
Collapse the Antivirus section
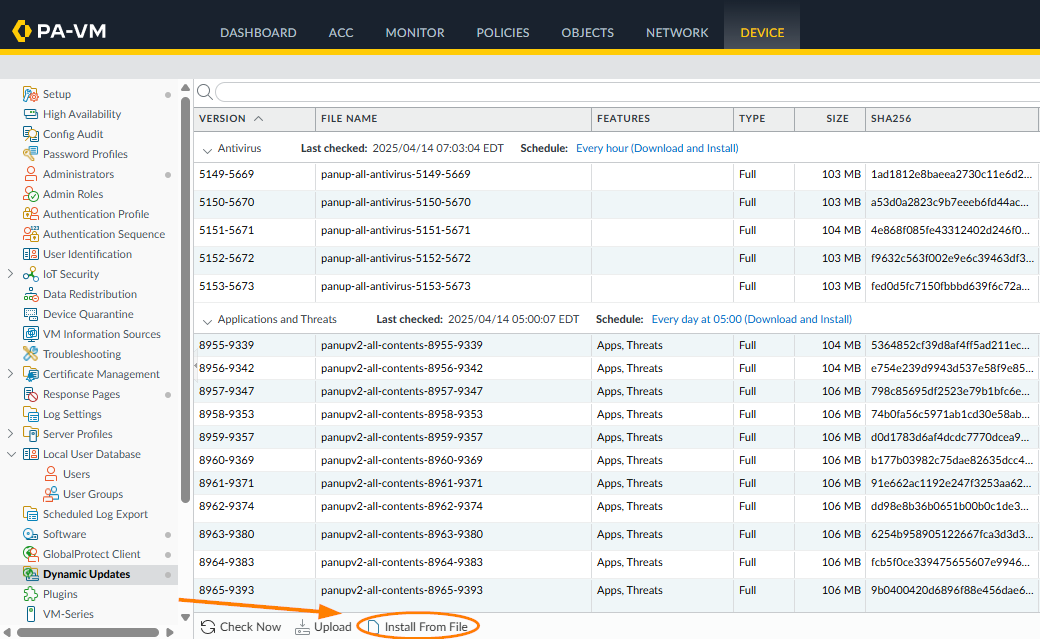tap(207, 149)
